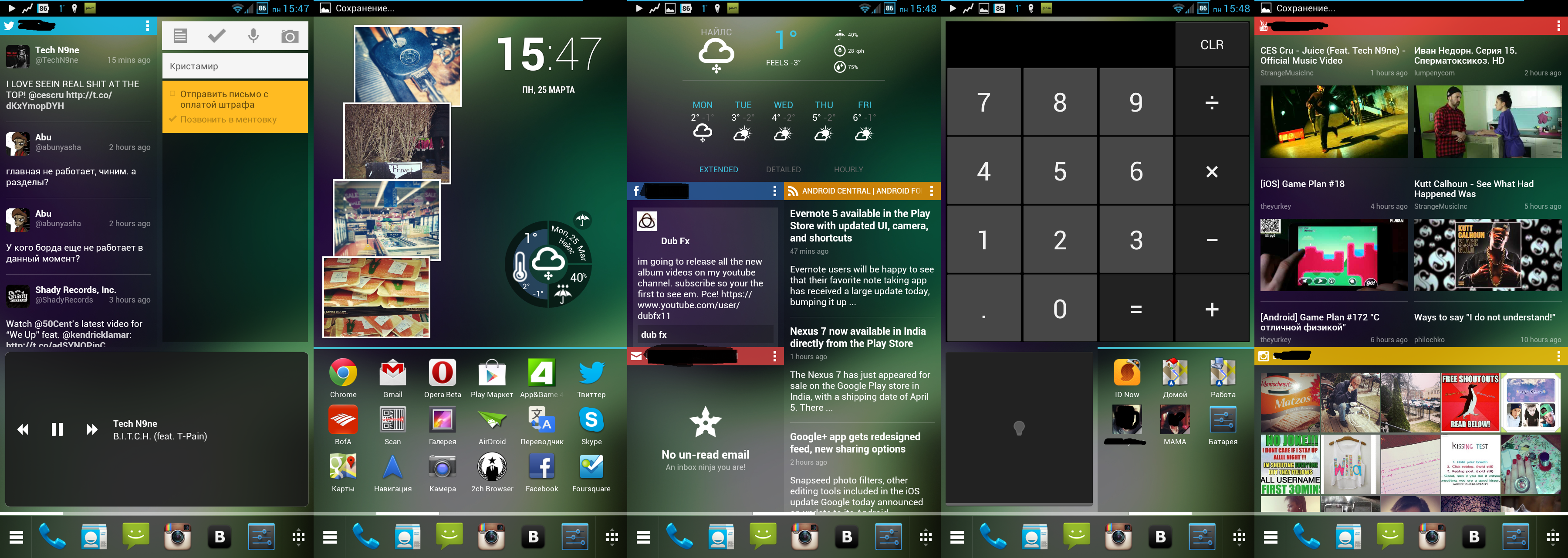Tap the 7 key on calculator

[983, 102]
